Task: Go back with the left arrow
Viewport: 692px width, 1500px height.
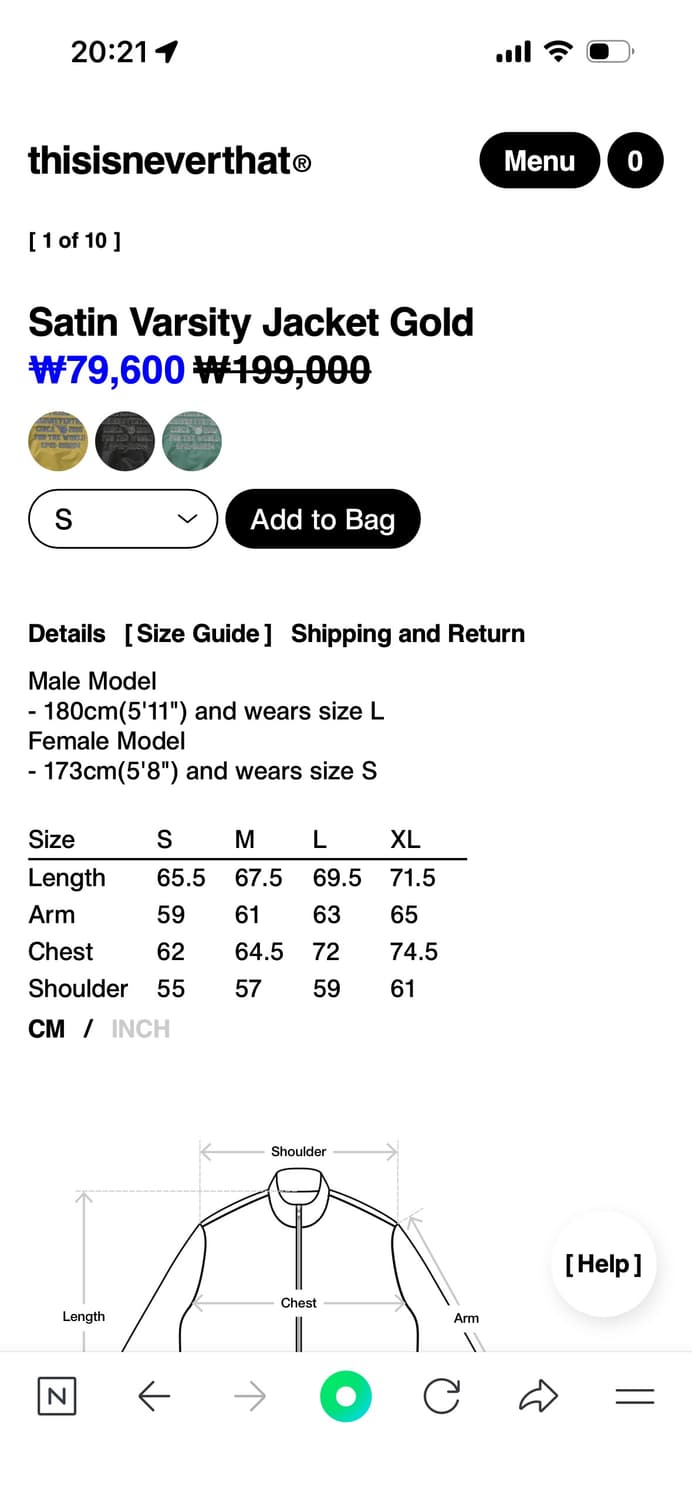Action: 154,1396
